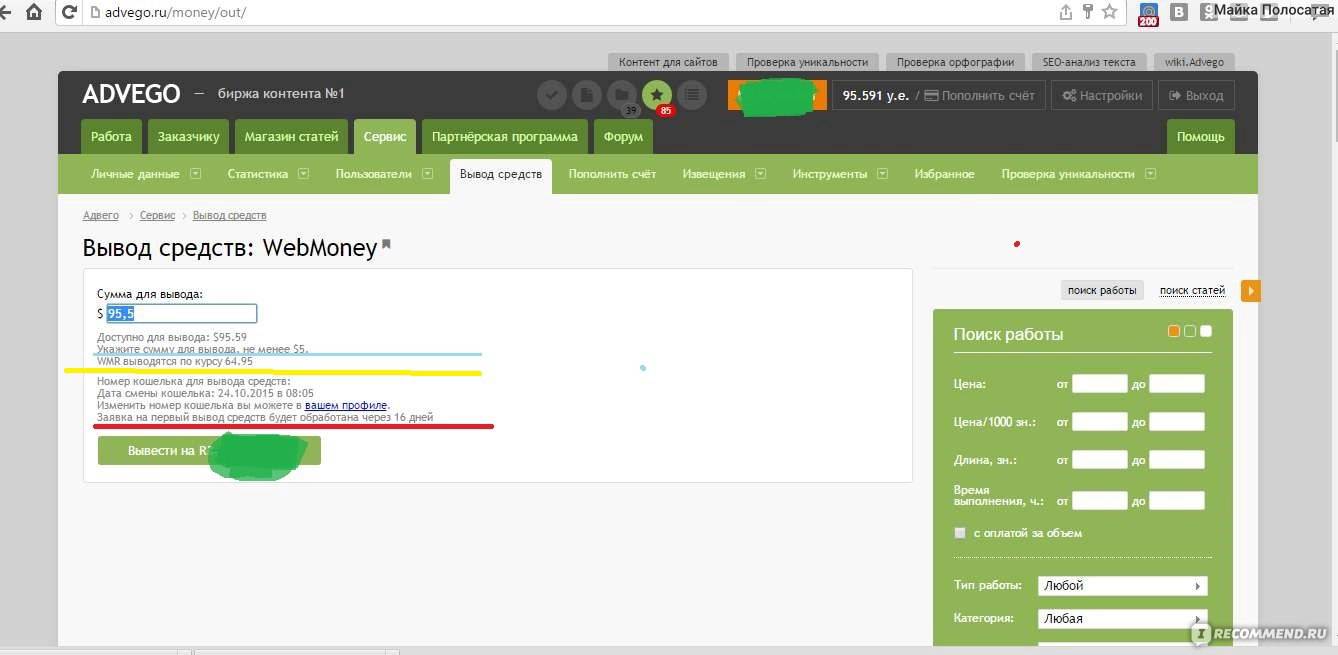Screen dimensions: 1338x655
Task: Click the Длина 'до' input field
Action: click(1177, 460)
